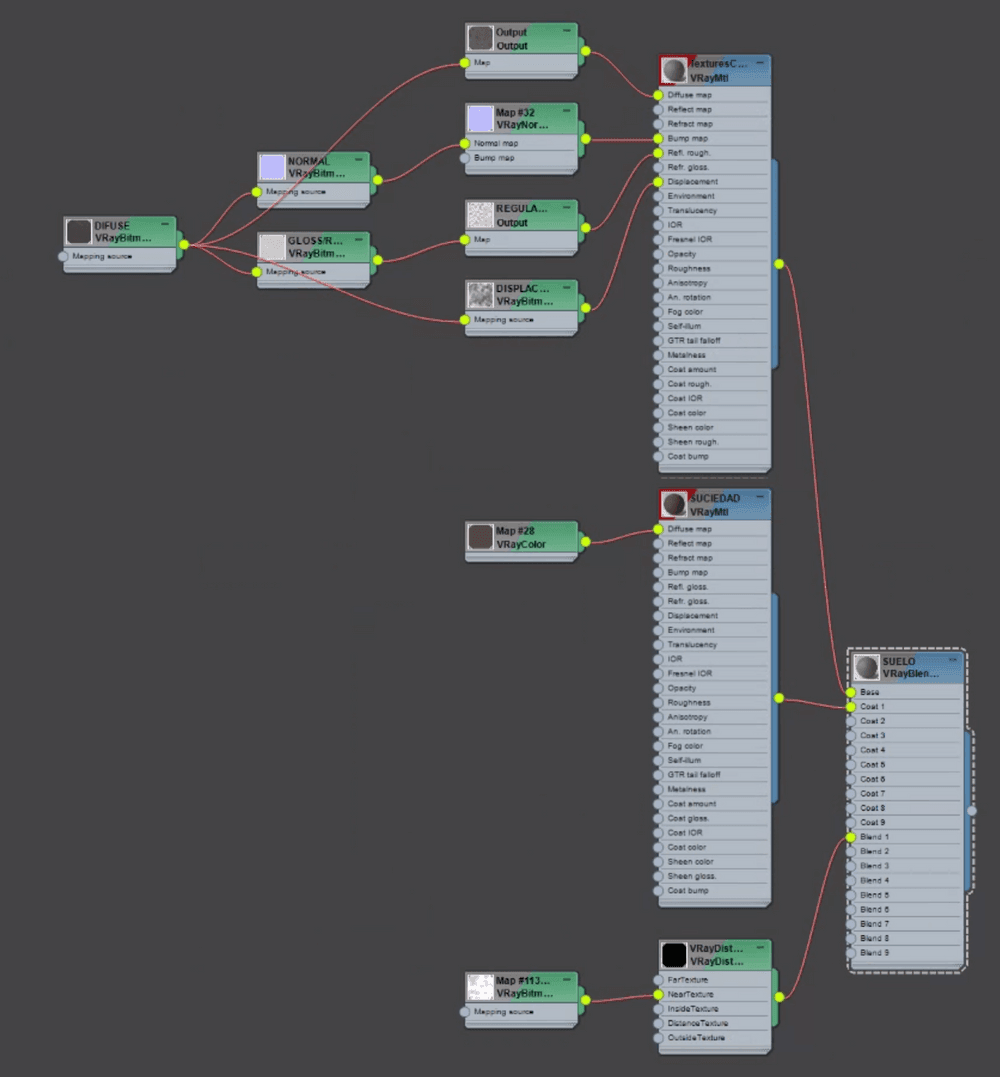Image resolution: width=1000 pixels, height=1077 pixels.
Task: Collapse the DISPLAC node with its minus button
Action: [x=567, y=287]
